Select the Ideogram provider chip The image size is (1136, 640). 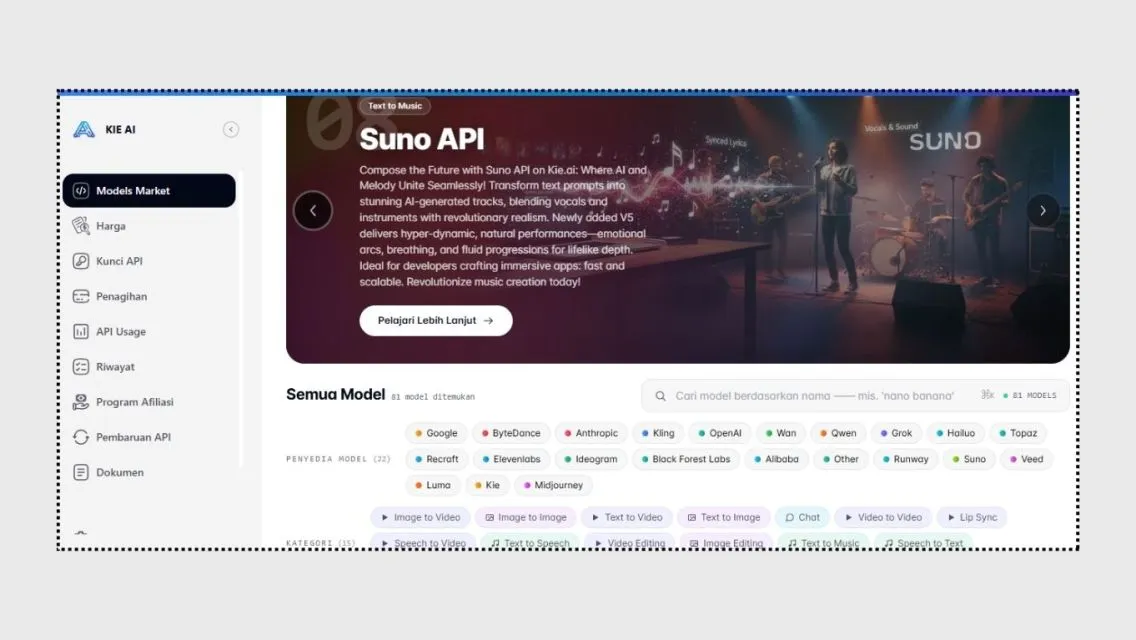(x=591, y=460)
